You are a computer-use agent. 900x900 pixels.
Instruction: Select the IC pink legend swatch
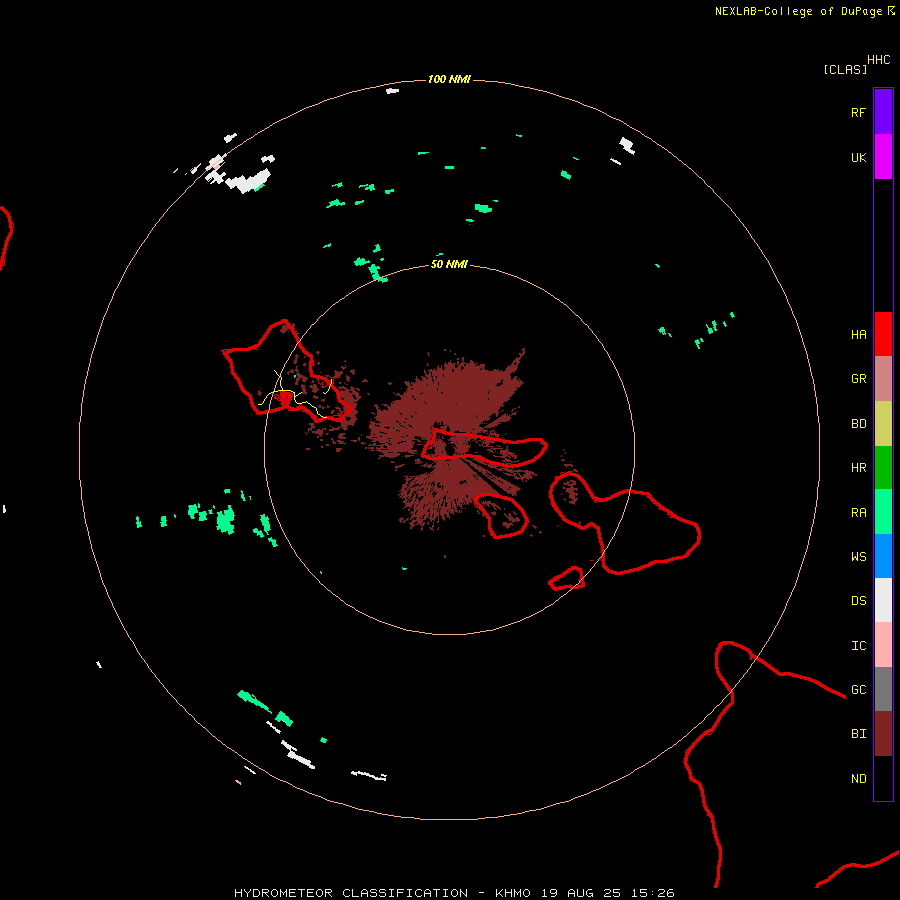[883, 645]
